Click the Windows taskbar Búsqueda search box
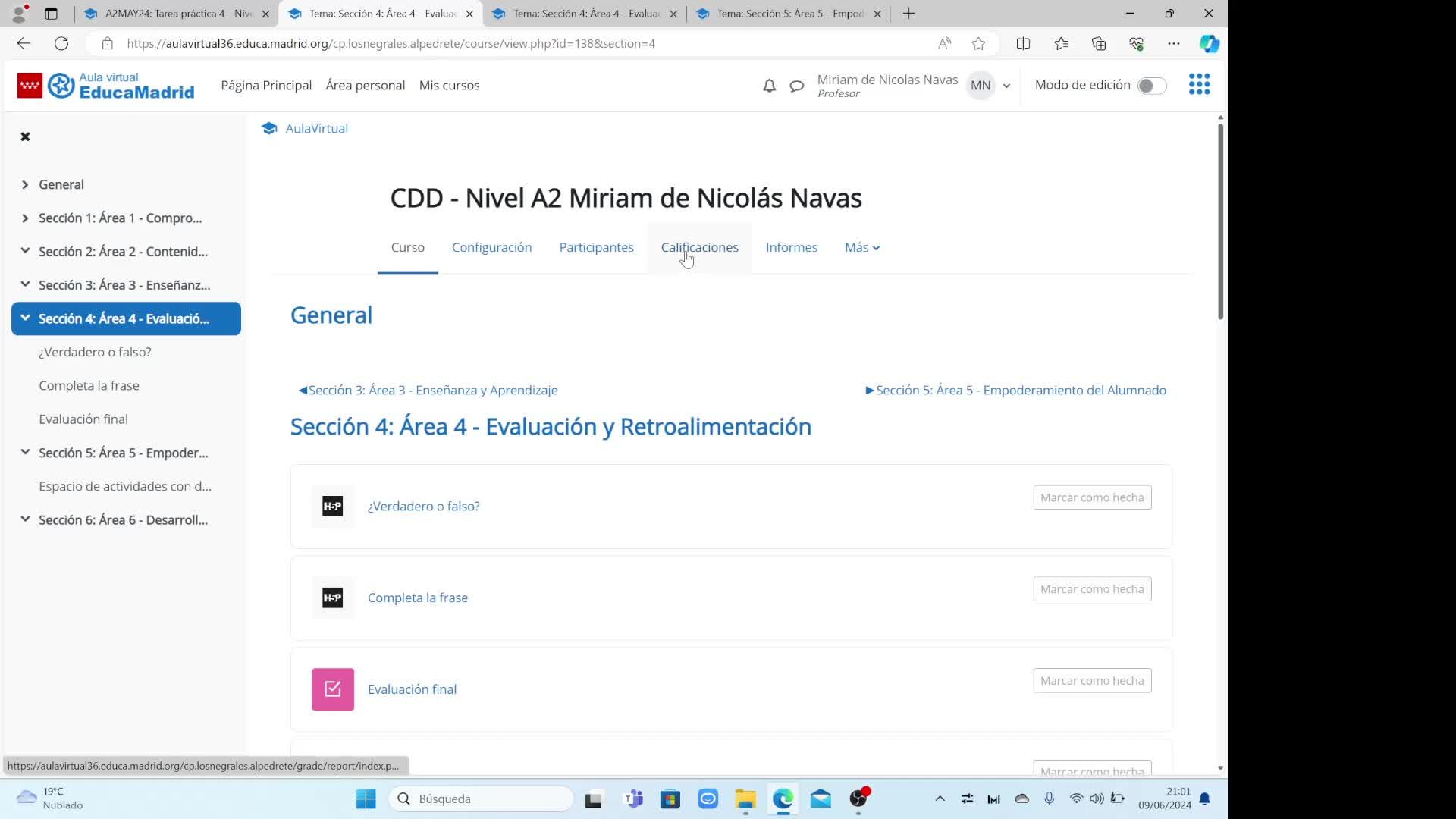1456x819 pixels. pos(482,799)
